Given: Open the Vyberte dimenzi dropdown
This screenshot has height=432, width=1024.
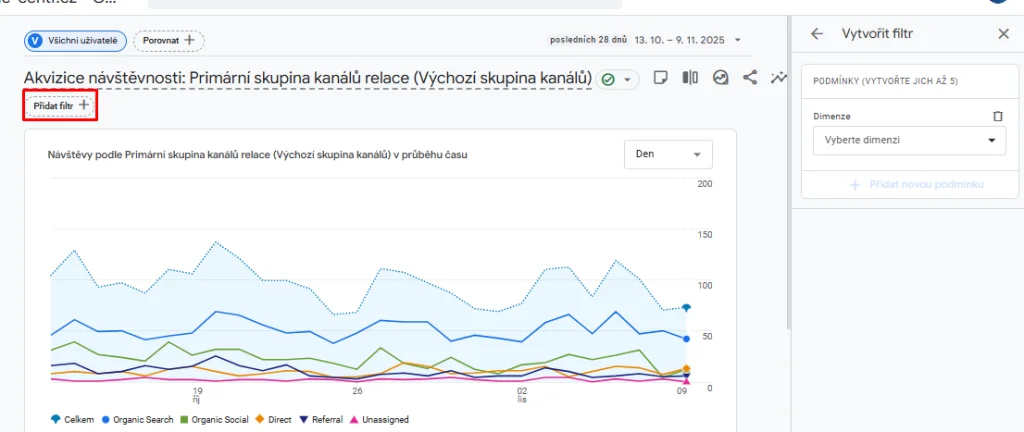Looking at the screenshot, I should (x=909, y=140).
